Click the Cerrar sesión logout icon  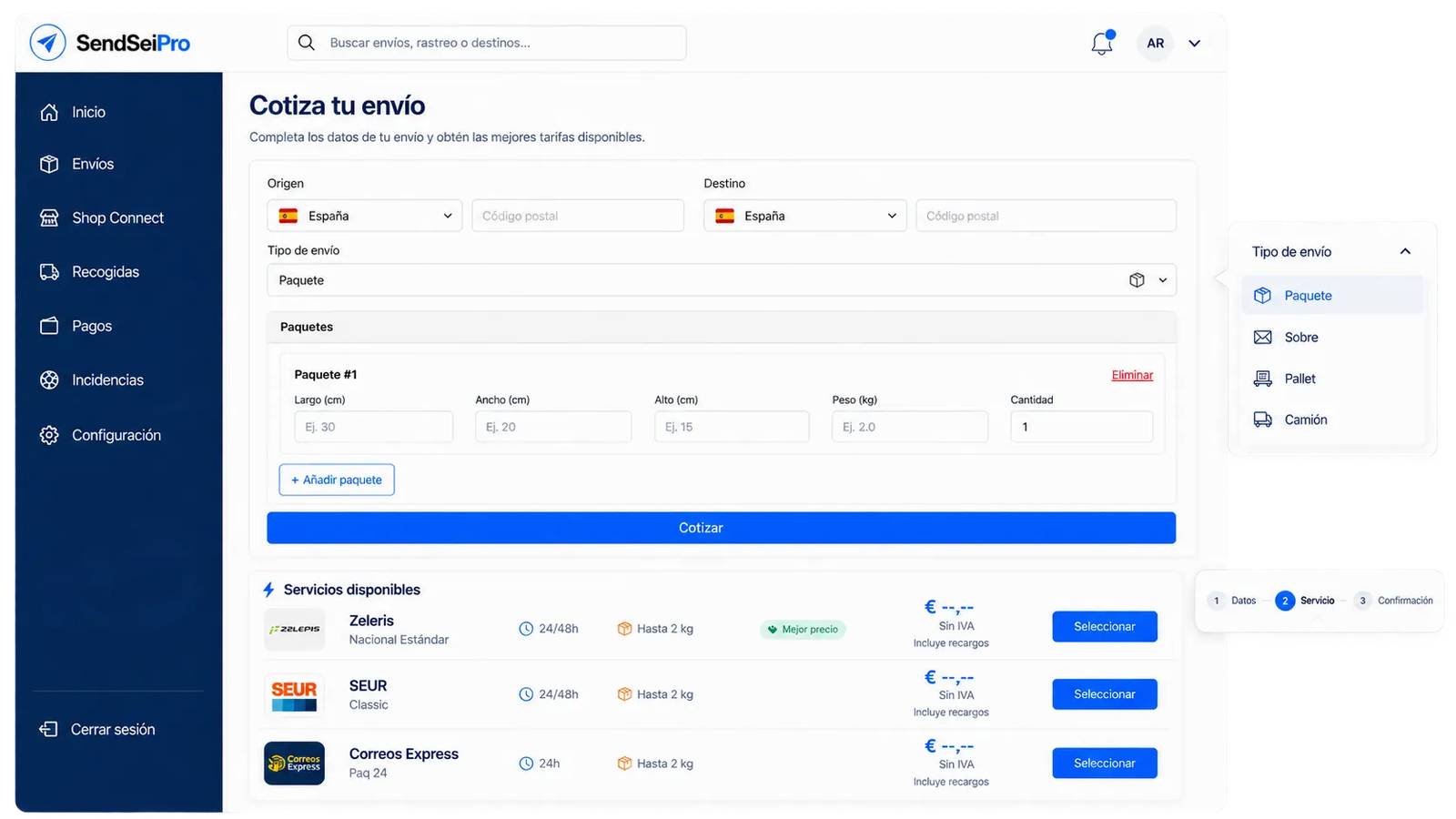pos(48,729)
